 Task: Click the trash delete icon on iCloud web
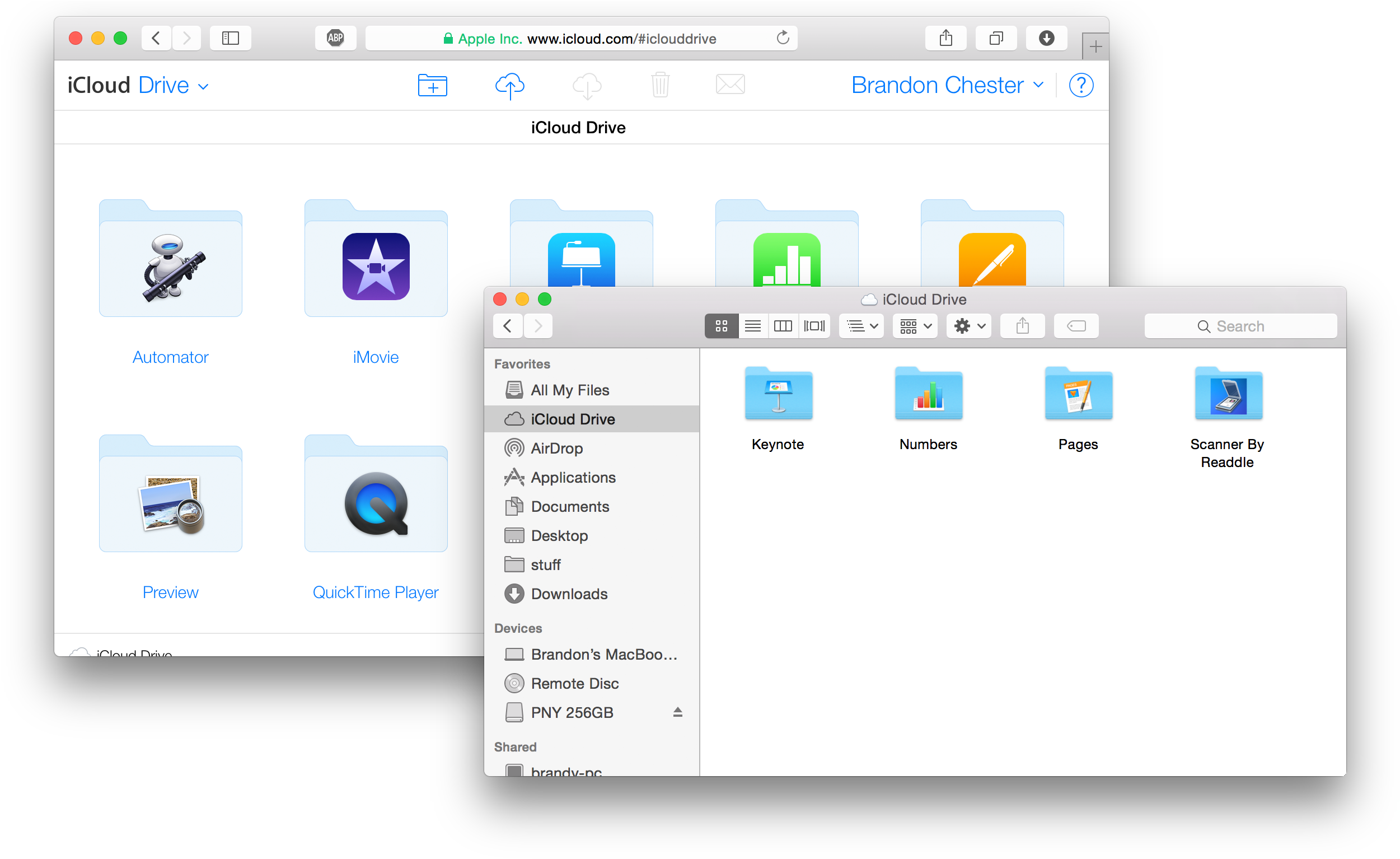click(x=659, y=85)
